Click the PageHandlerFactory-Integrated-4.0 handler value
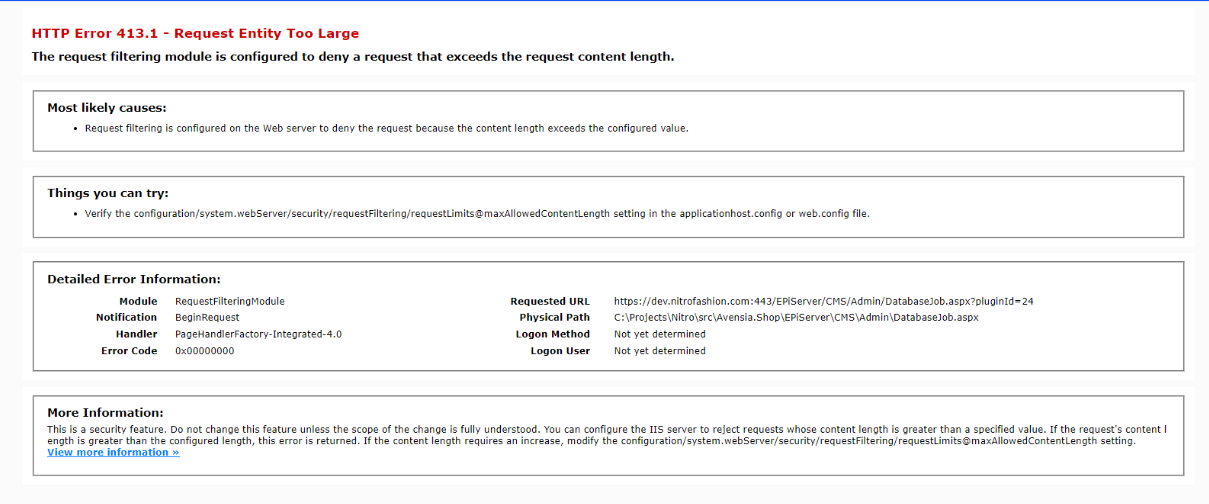This screenshot has height=504, width=1209. (258, 334)
